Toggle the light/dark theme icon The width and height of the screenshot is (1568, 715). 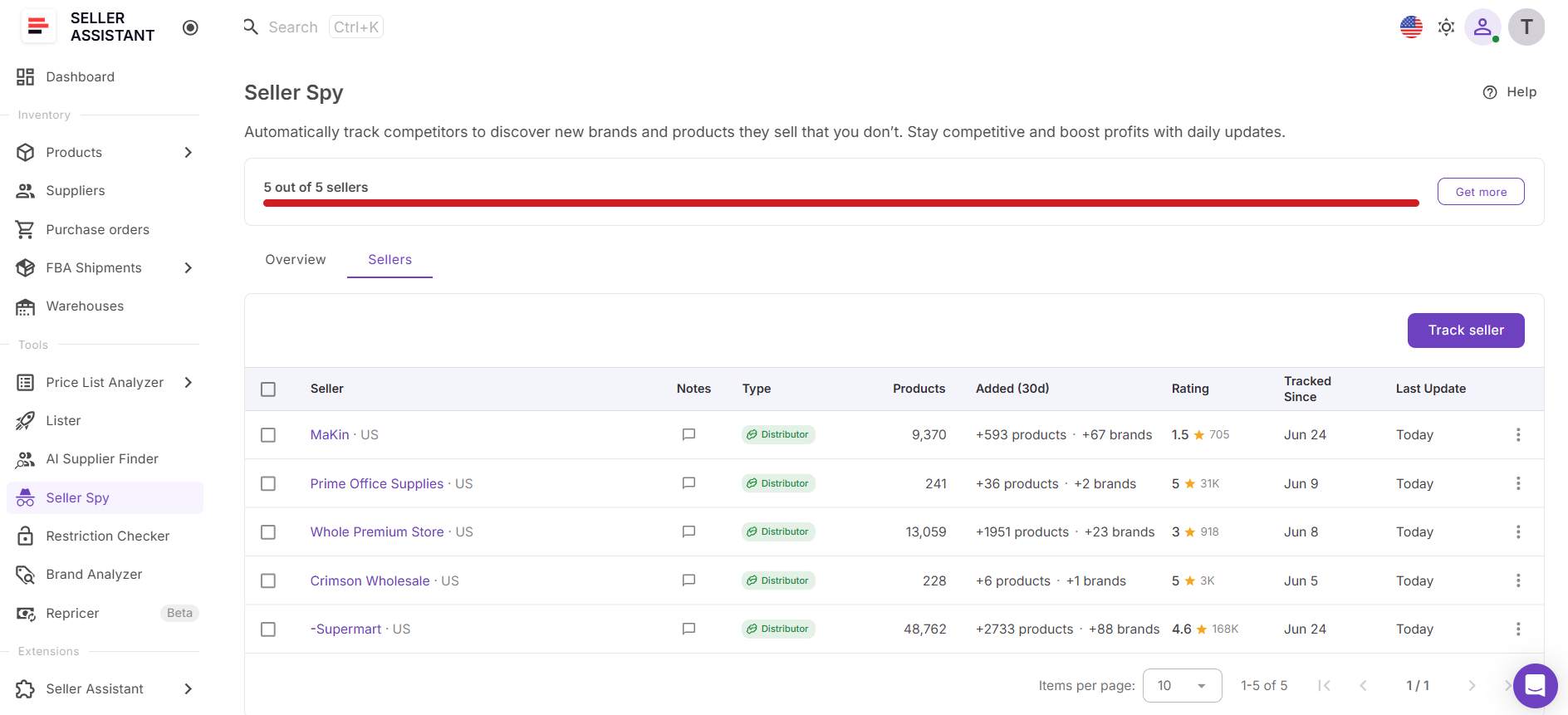tap(1446, 27)
